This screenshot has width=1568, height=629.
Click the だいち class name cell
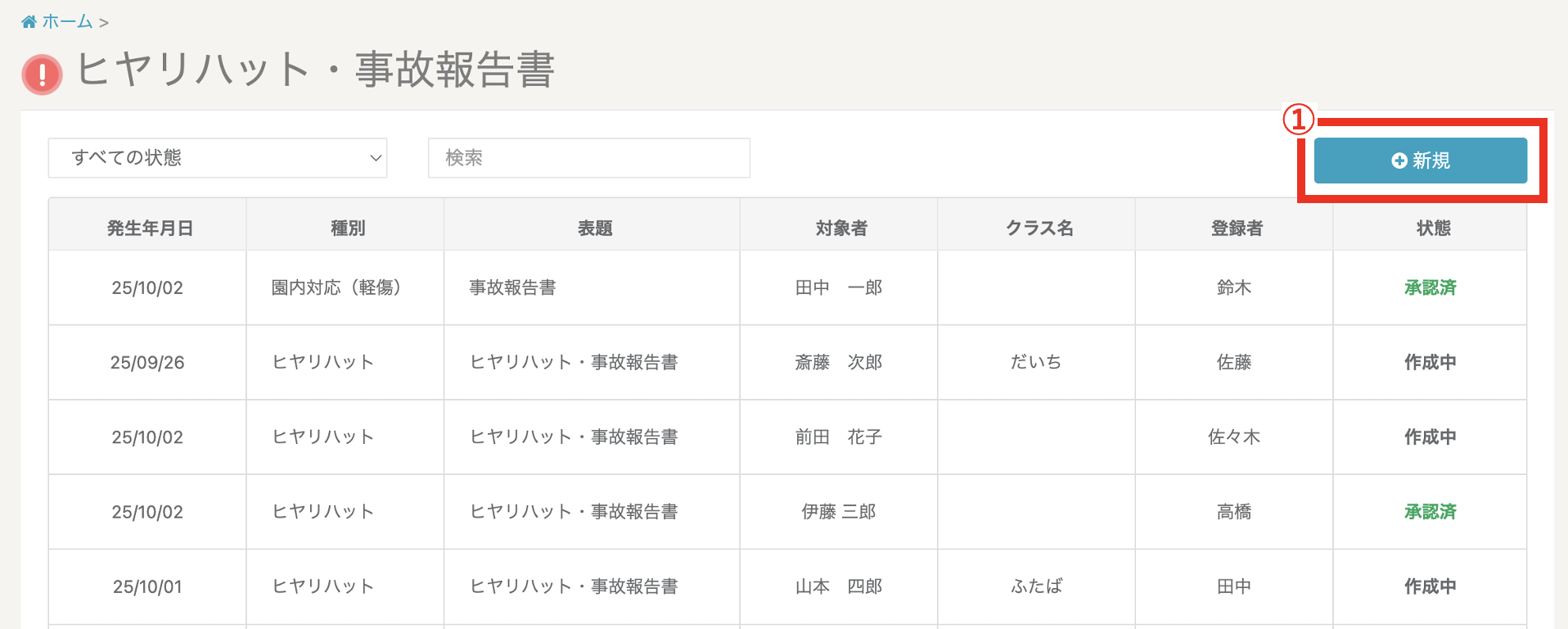pos(1035,362)
